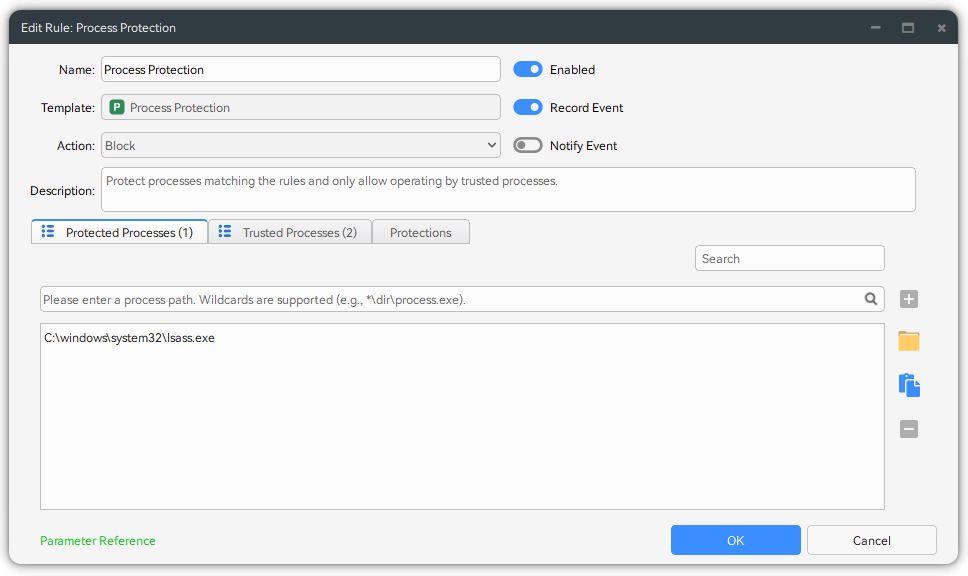The width and height of the screenshot is (968, 576).
Task: Open the Action dropdown showing Block
Action: (300, 146)
